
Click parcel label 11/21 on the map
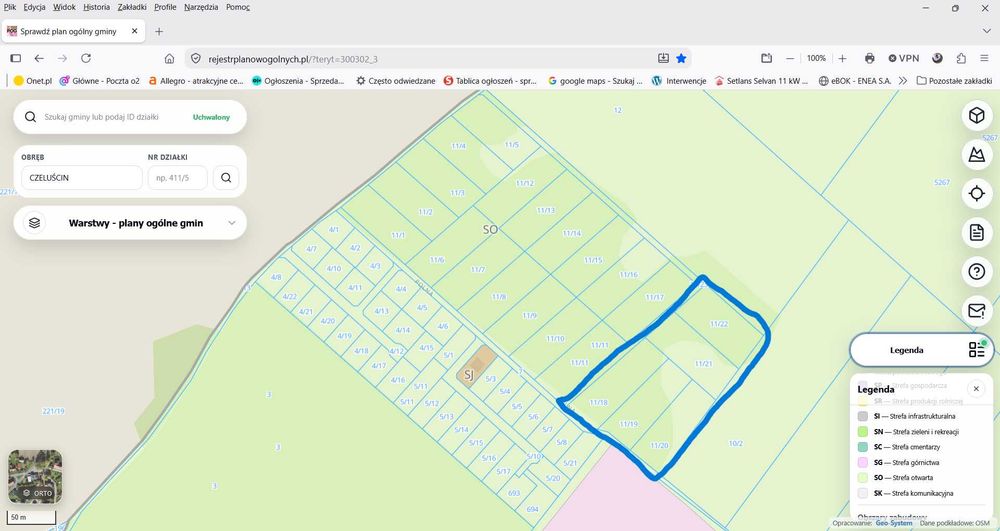[x=703, y=364]
